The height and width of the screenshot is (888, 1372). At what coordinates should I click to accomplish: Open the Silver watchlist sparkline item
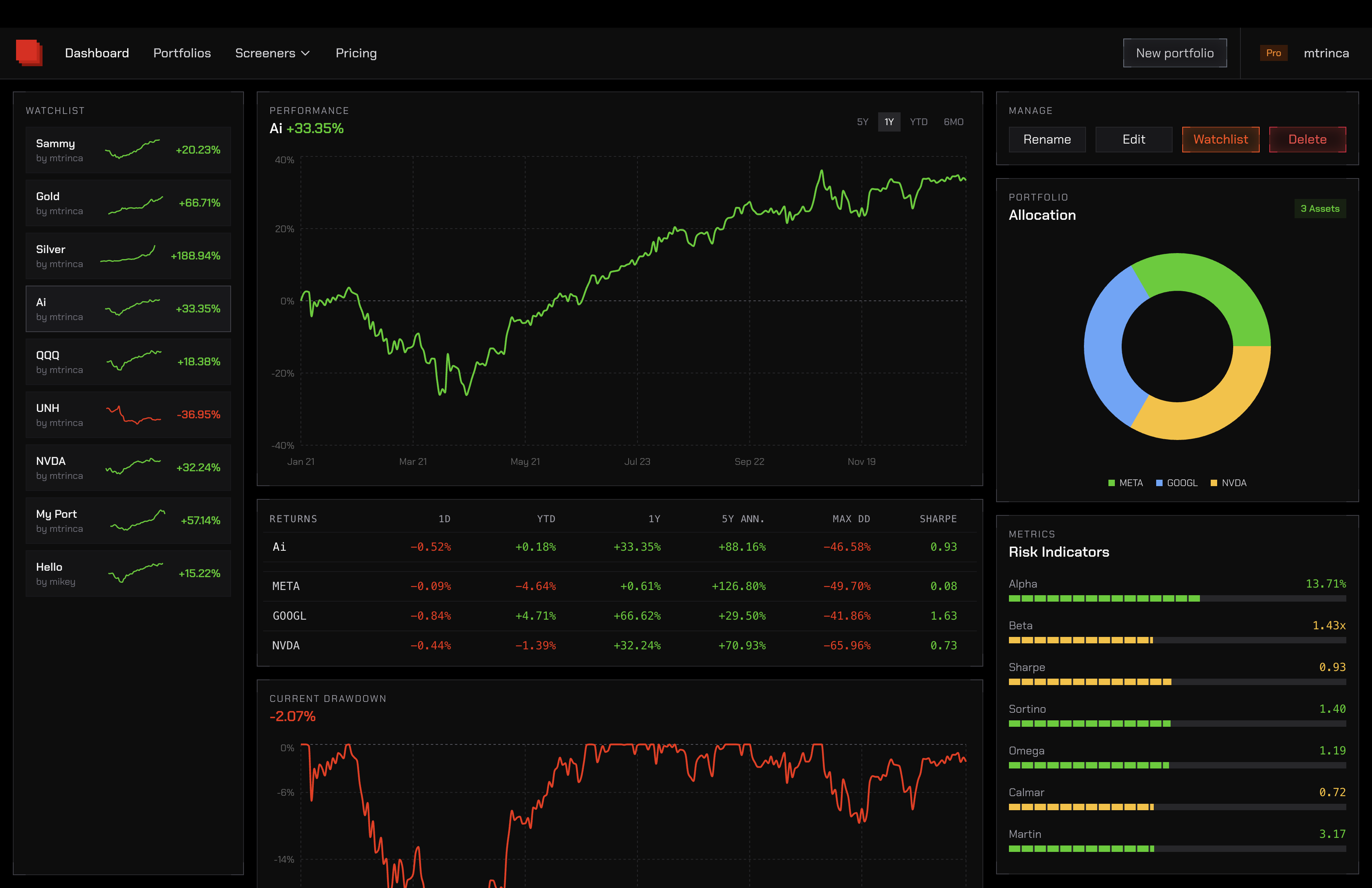point(128,255)
